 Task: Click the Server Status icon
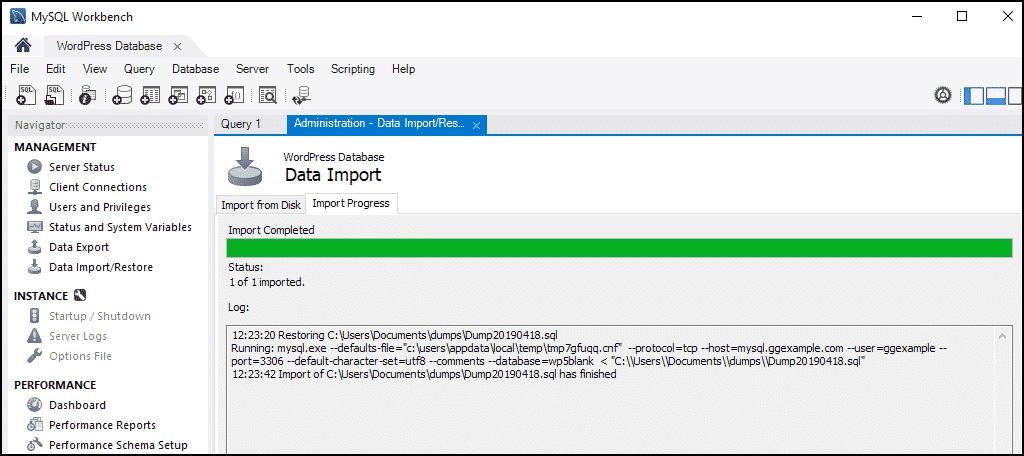pos(35,167)
